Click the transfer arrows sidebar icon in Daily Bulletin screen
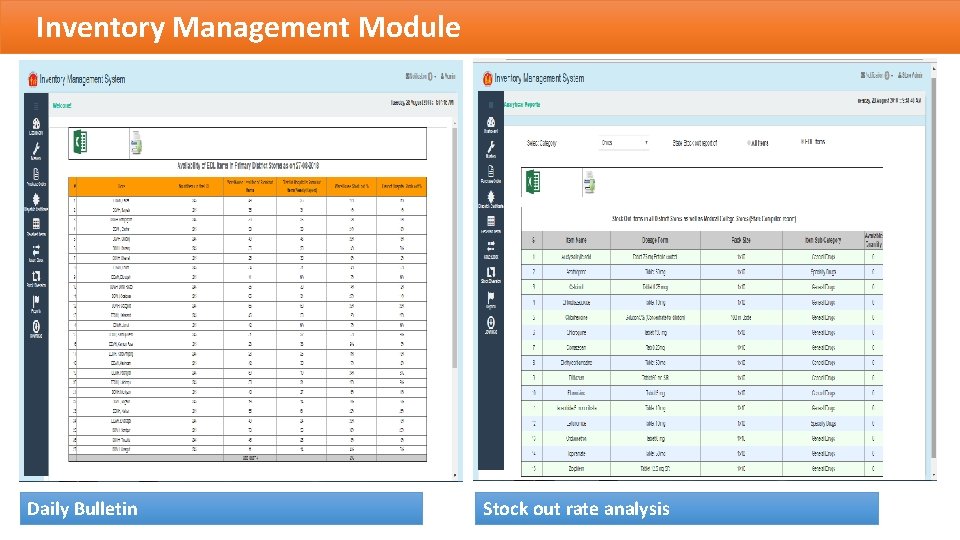960x540 pixels. (36, 250)
